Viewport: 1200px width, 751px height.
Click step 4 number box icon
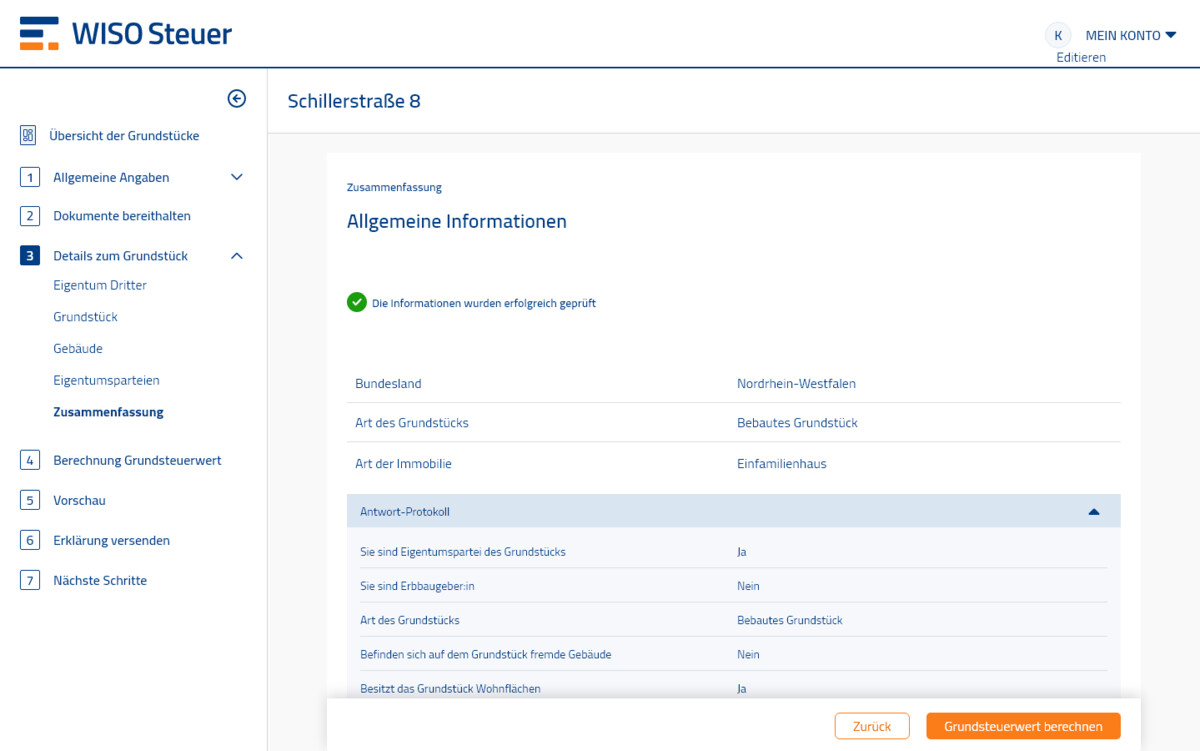pyautogui.click(x=30, y=461)
